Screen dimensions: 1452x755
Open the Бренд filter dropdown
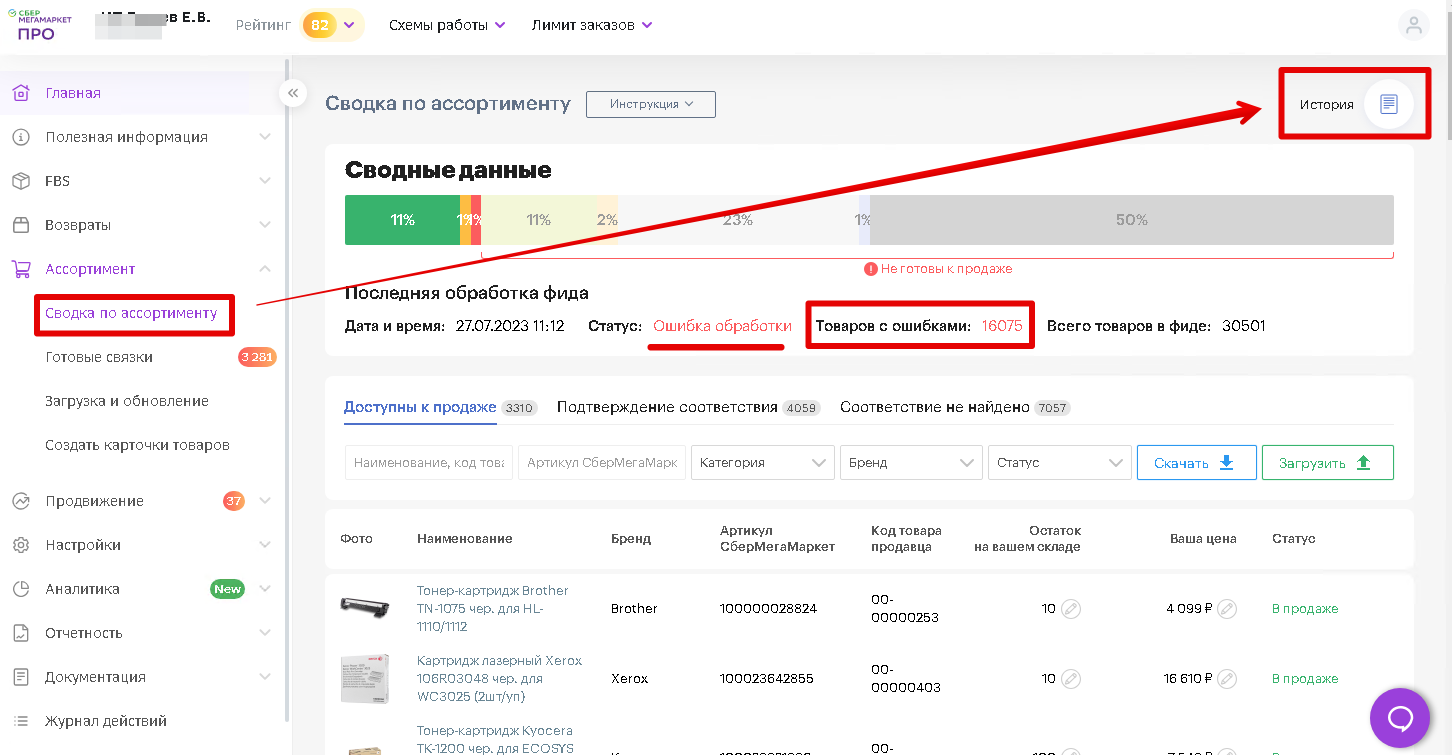click(911, 463)
